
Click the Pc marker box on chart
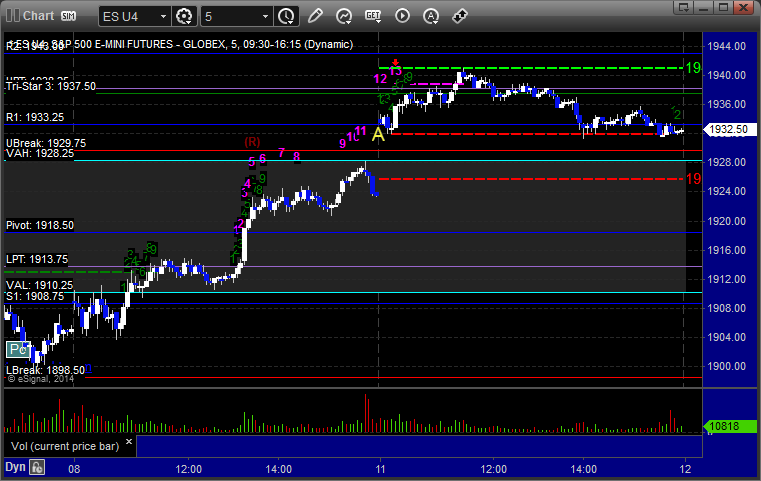pos(18,349)
